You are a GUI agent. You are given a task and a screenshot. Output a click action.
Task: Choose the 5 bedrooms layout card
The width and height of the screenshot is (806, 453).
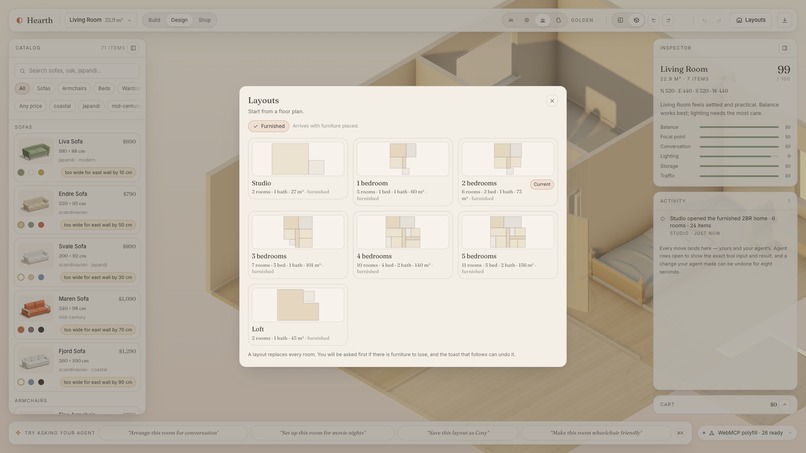(x=507, y=245)
